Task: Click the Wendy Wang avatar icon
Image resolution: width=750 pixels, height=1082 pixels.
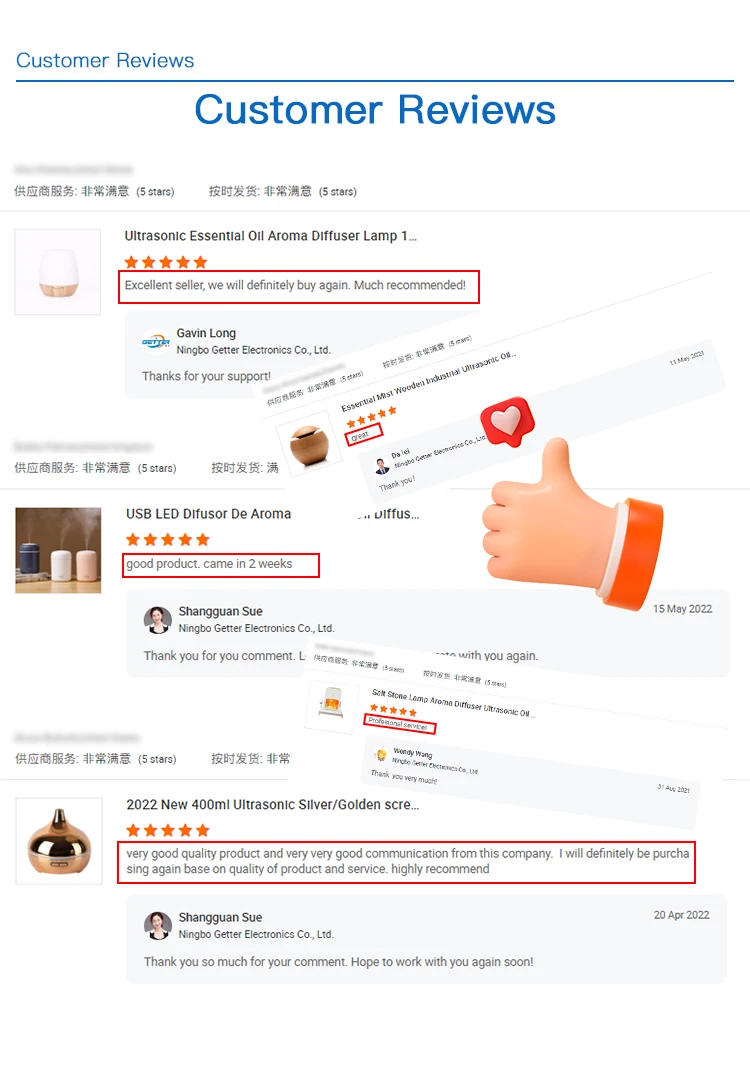Action: (381, 754)
